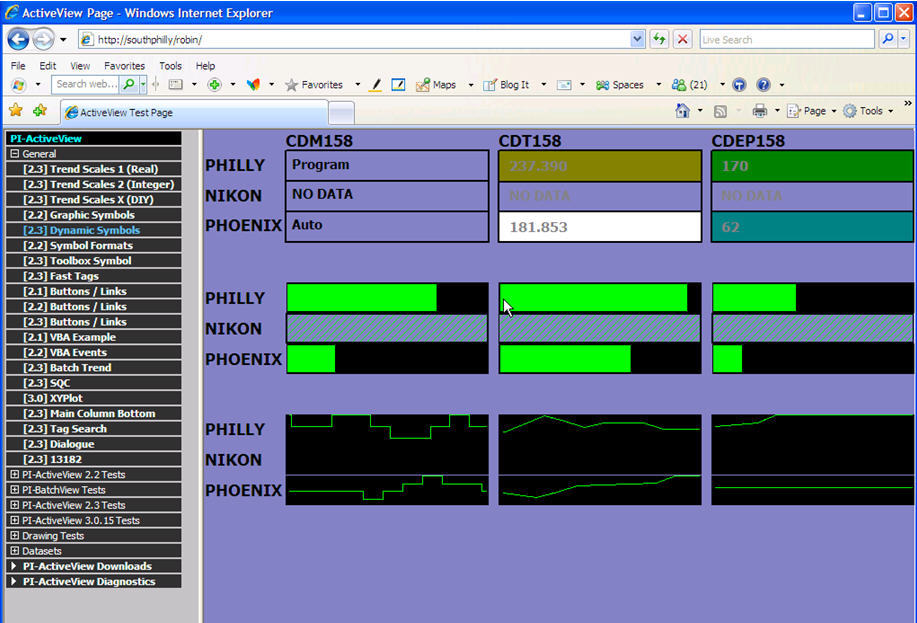Click the Live Search input box

[x=787, y=39]
